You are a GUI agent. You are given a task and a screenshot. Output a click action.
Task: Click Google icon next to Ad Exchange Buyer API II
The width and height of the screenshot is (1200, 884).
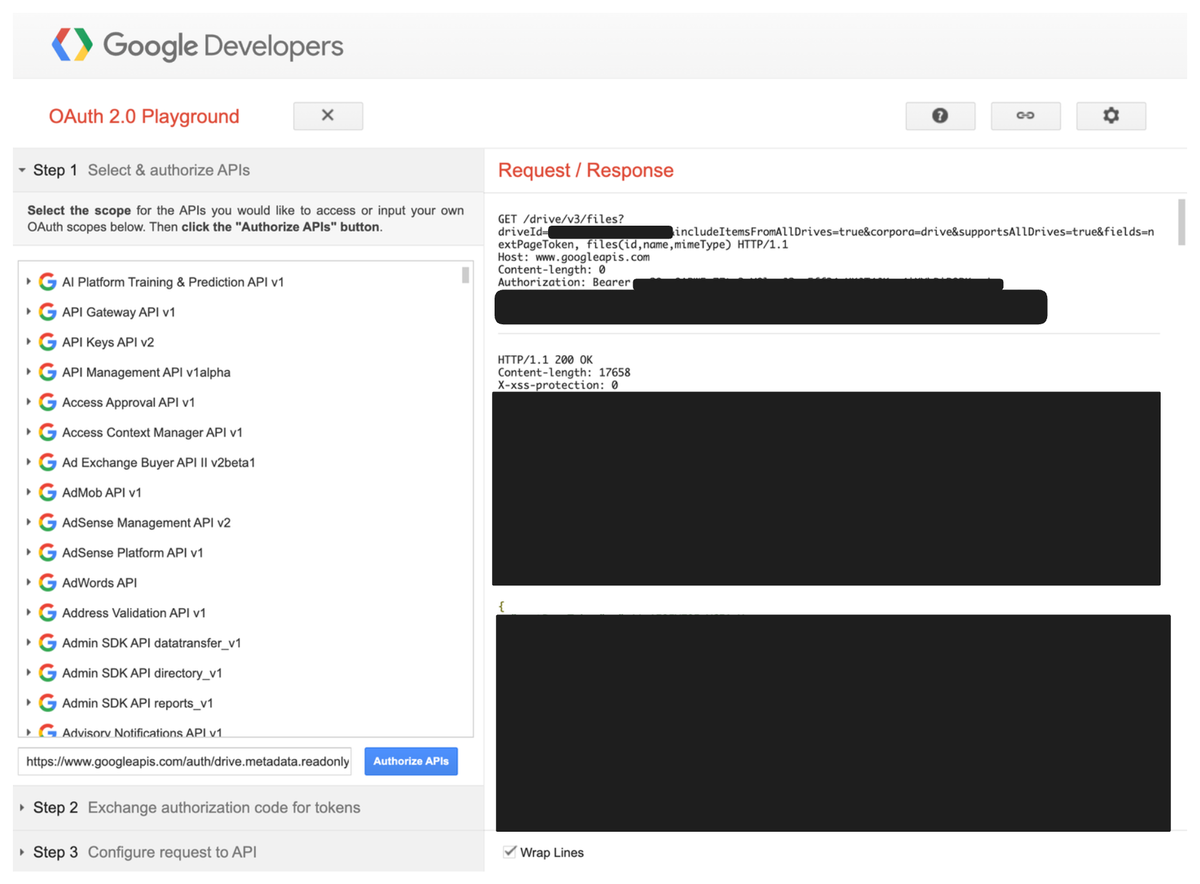(x=47, y=462)
